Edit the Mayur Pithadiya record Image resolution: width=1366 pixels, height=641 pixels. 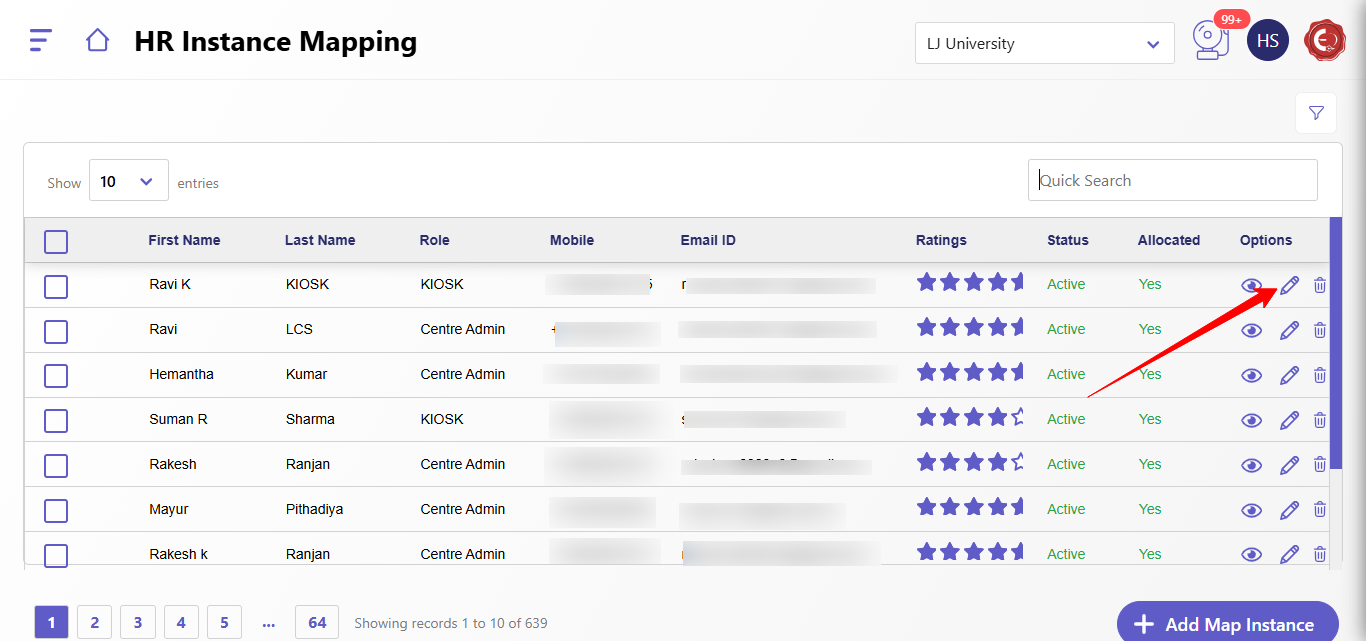(1289, 510)
